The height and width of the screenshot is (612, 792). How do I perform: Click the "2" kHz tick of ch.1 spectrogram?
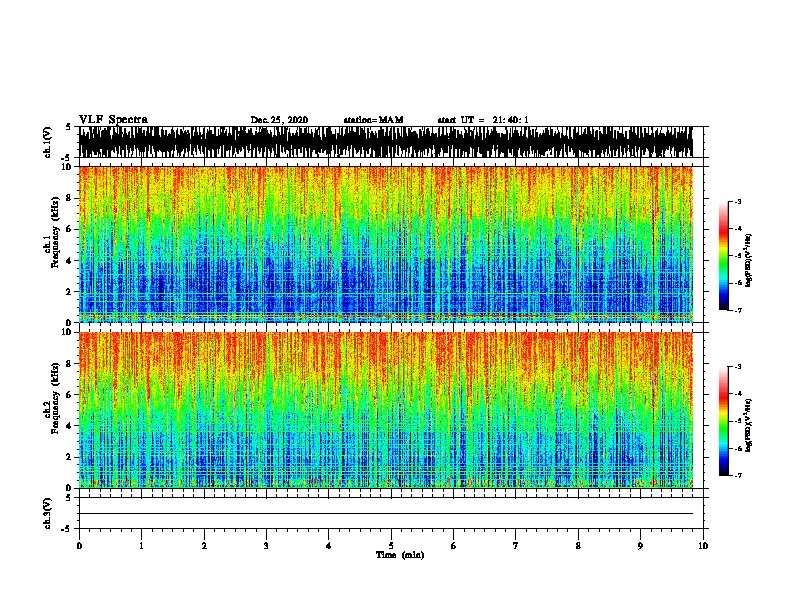point(70,292)
